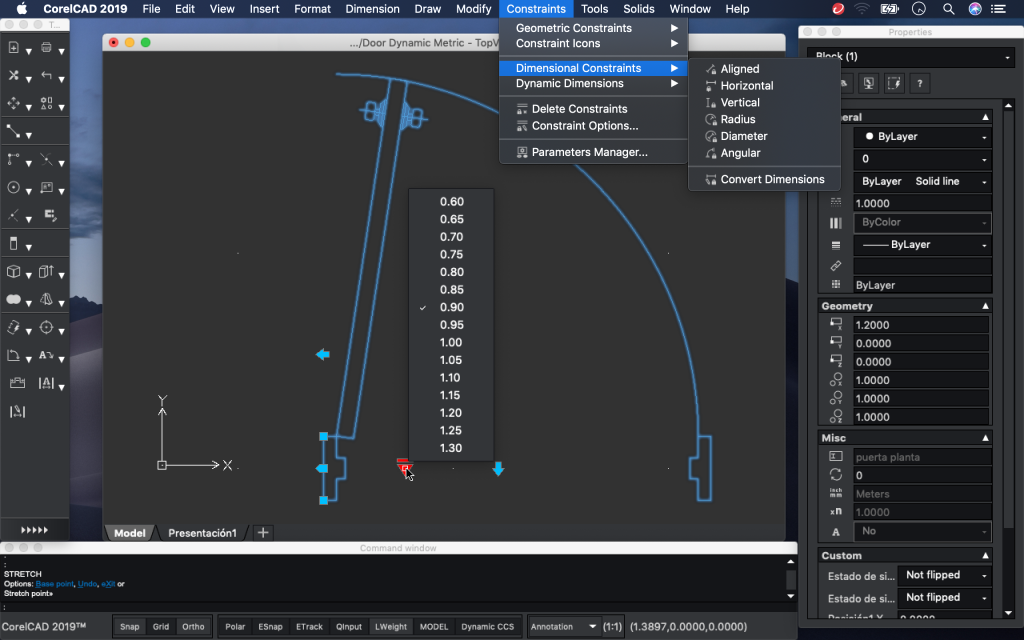Toggle Dynamic CCS in the status bar
The height and width of the screenshot is (640, 1024).
(487, 626)
